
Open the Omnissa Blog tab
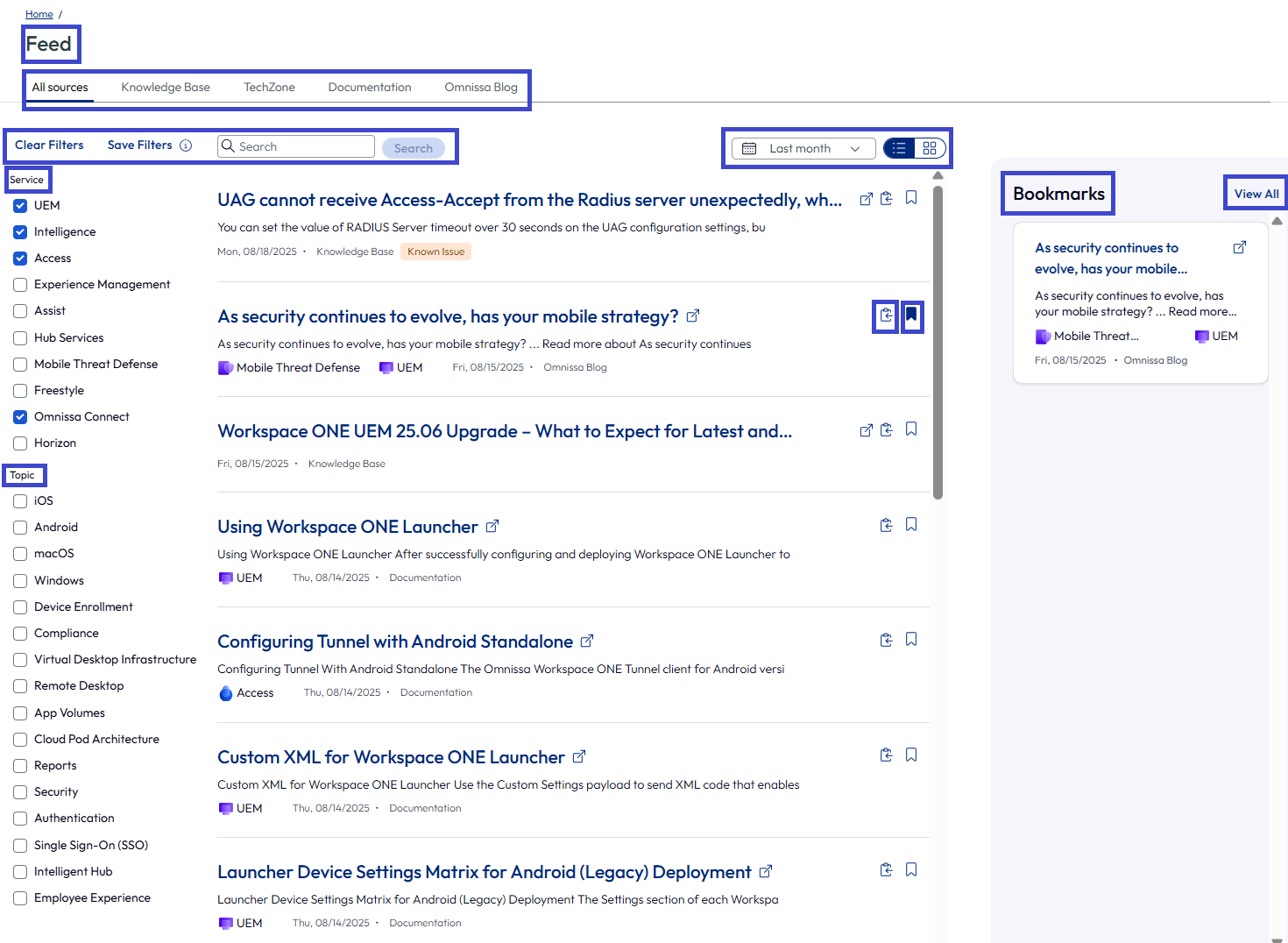(x=481, y=88)
